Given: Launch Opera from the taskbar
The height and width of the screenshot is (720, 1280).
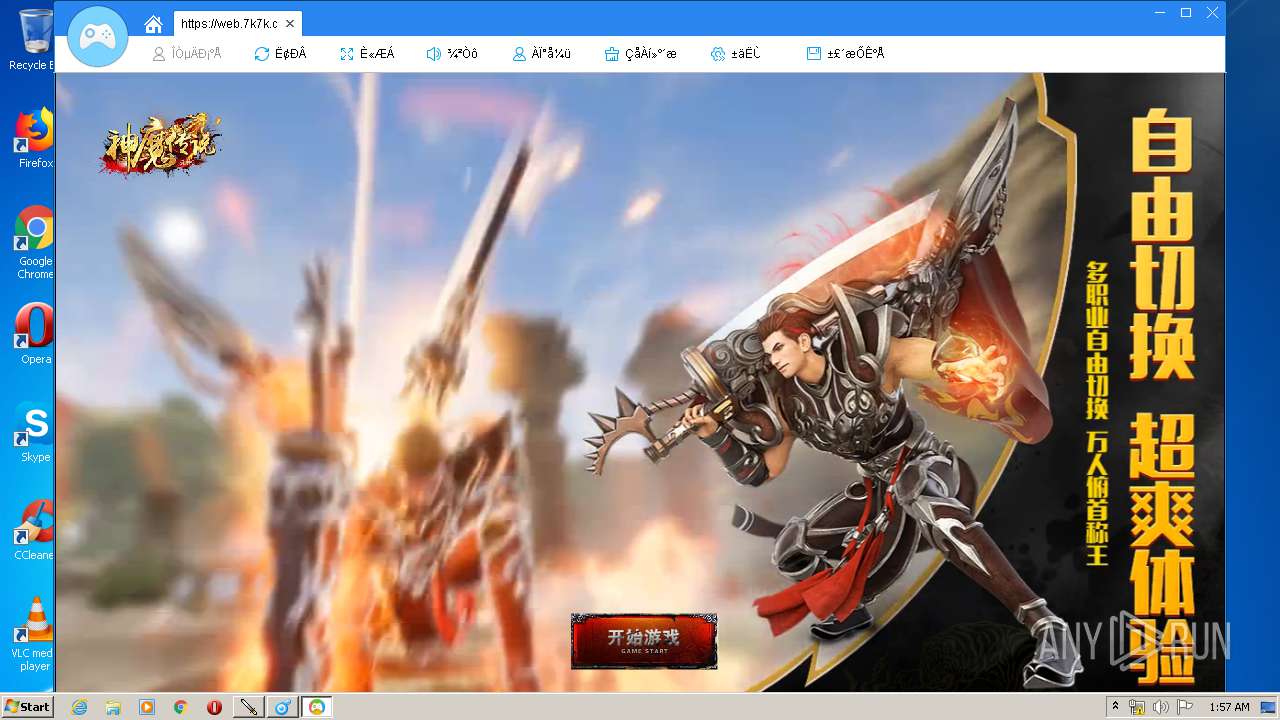Looking at the screenshot, I should [x=214, y=707].
